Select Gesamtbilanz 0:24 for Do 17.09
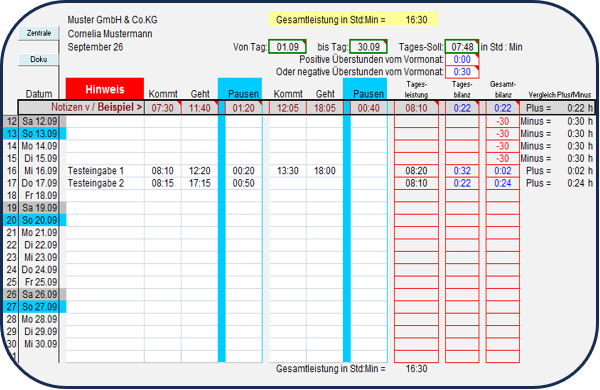 [502, 183]
